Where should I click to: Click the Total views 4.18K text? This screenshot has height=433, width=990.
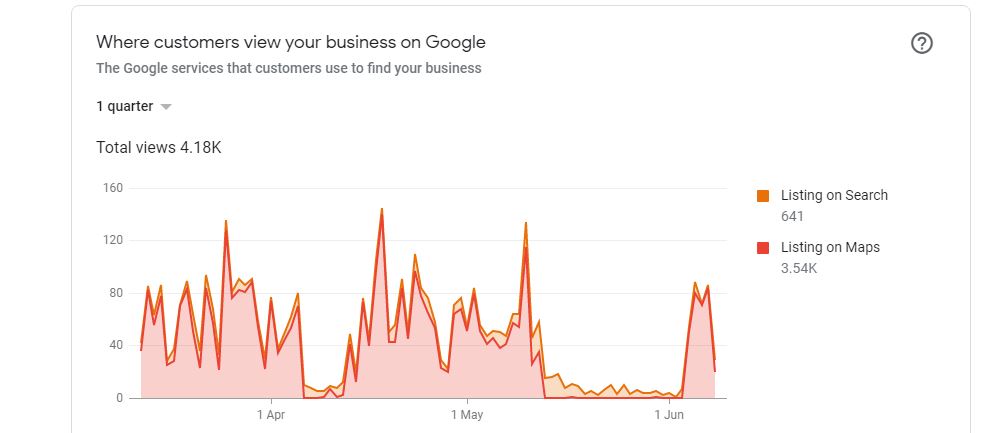coord(158,148)
